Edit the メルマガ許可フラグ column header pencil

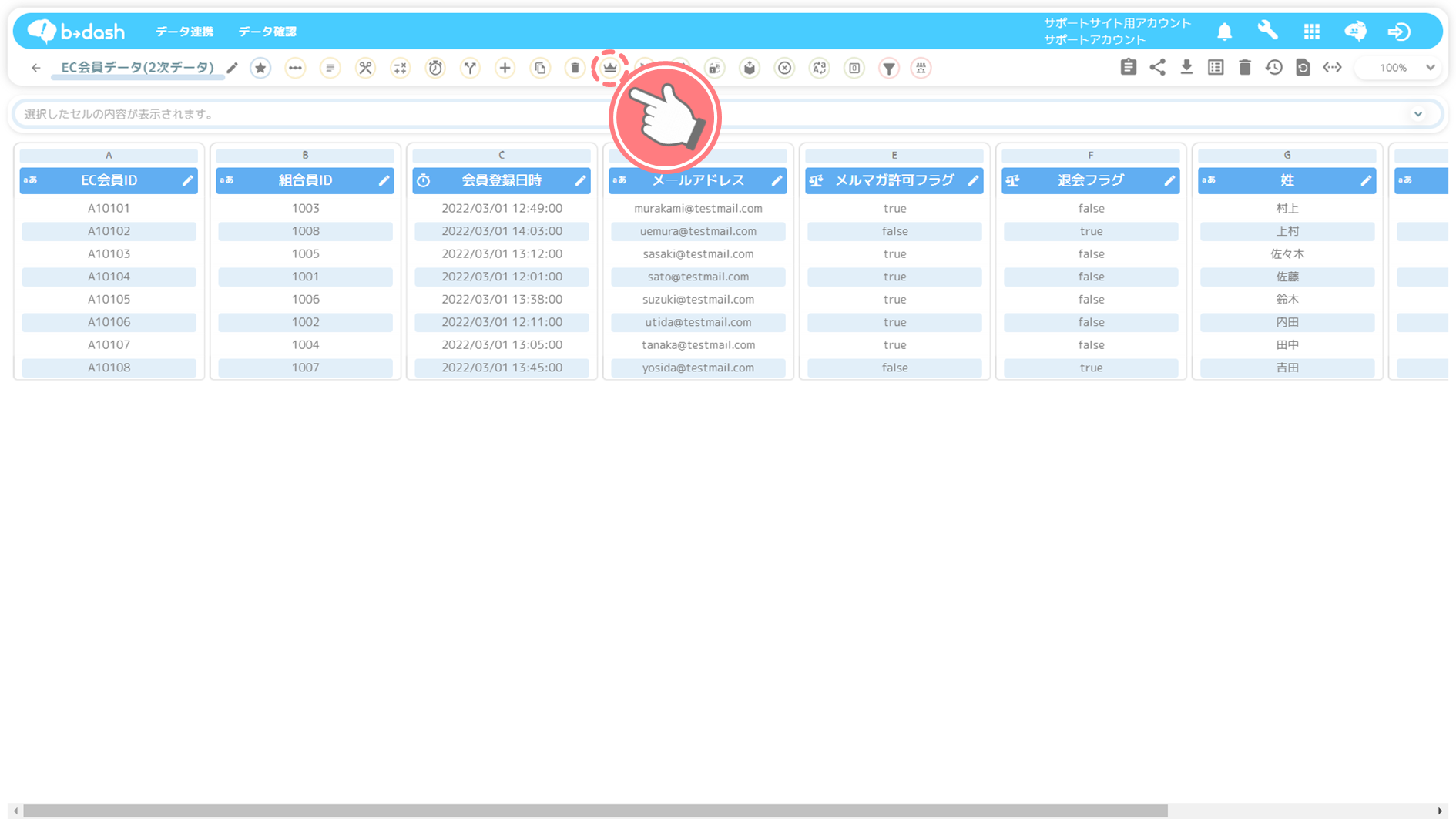click(x=973, y=180)
